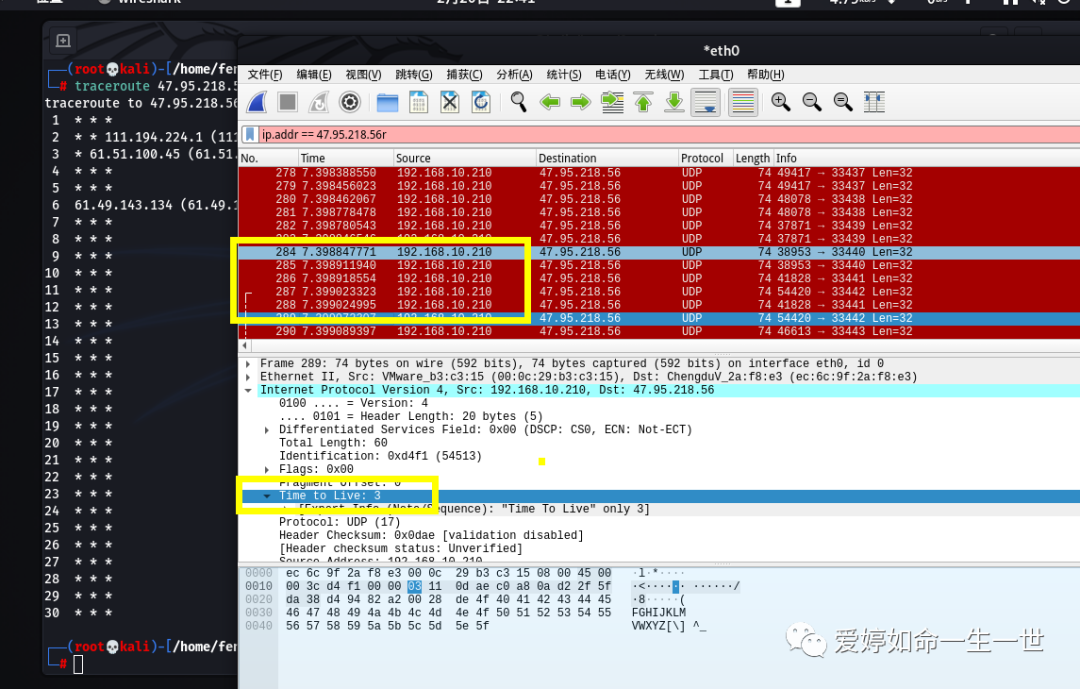Sort by the Info column header
The height and width of the screenshot is (689, 1080).
(x=926, y=158)
